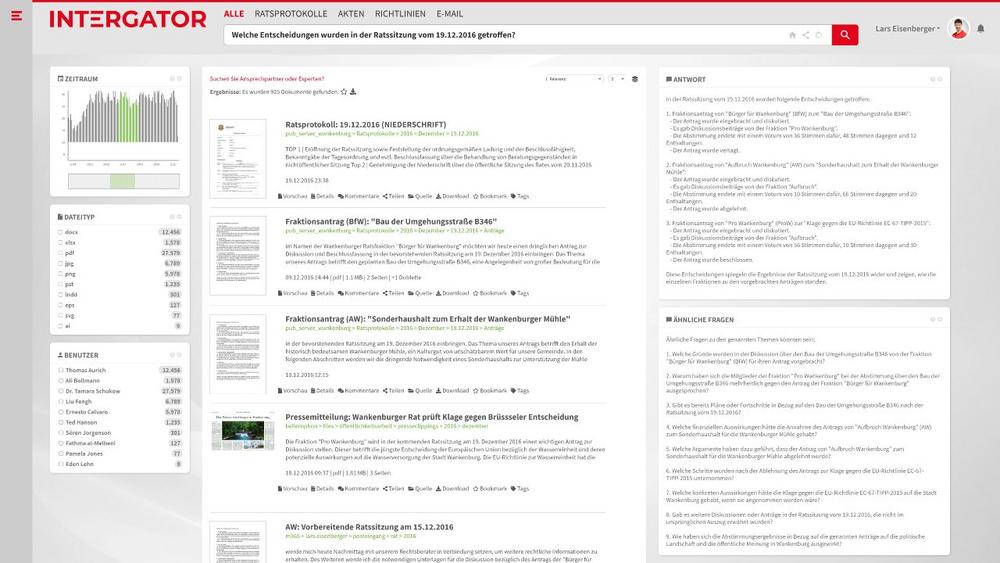Bookmark the Ratsprotokoll 19.12.2016 result
1000x563 pixels.
point(490,196)
